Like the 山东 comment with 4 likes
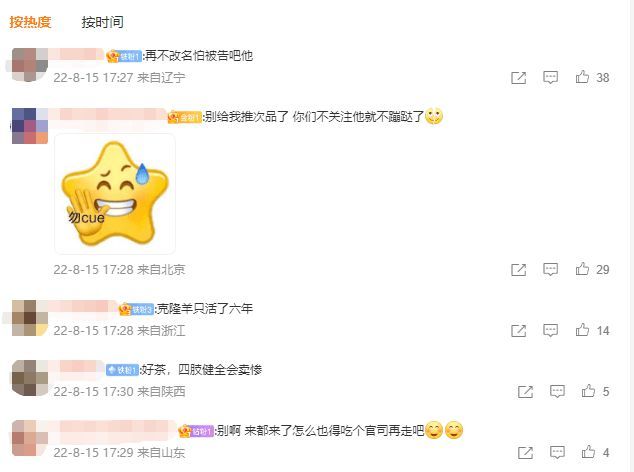Screen dimensions: 634x472 tap(588, 452)
